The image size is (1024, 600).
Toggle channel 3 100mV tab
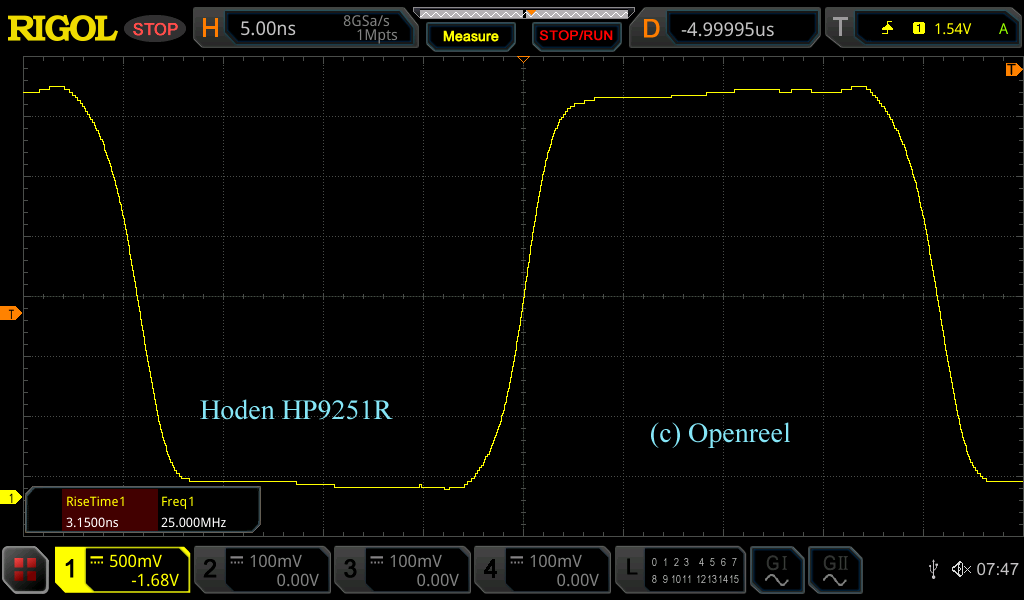point(402,570)
